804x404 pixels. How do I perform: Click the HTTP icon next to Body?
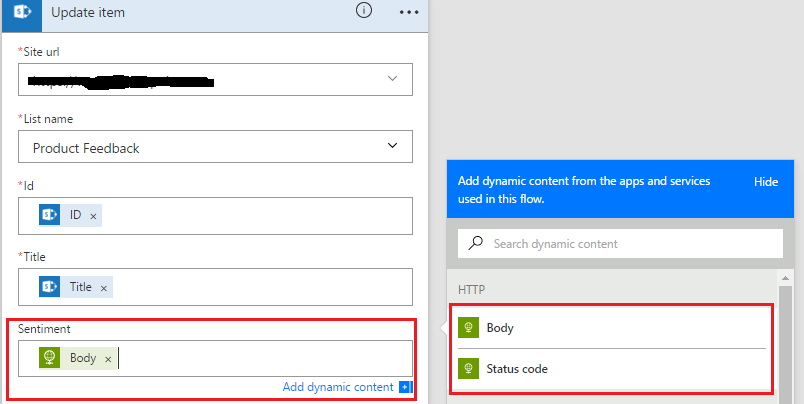pyautogui.click(x=468, y=328)
